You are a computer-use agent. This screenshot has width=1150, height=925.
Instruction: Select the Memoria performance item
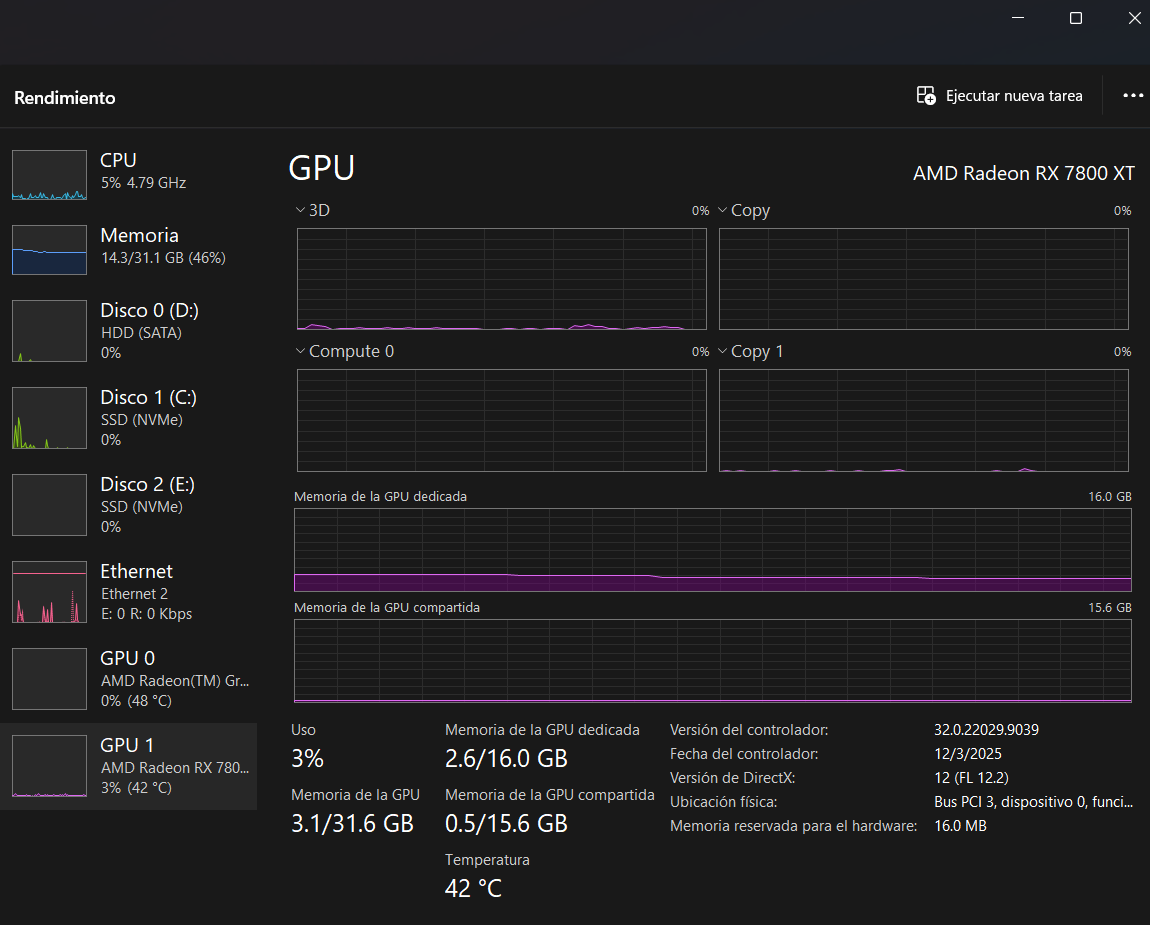click(139, 246)
